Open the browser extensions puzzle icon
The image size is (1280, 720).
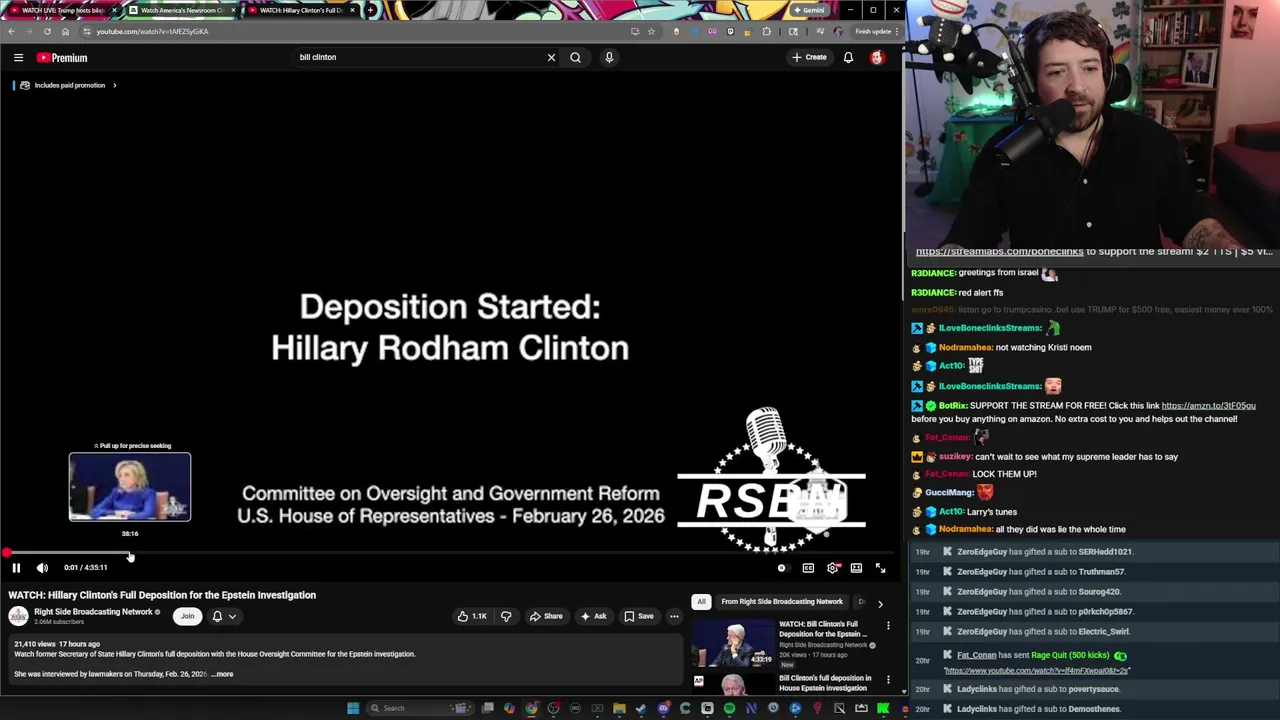(767, 31)
